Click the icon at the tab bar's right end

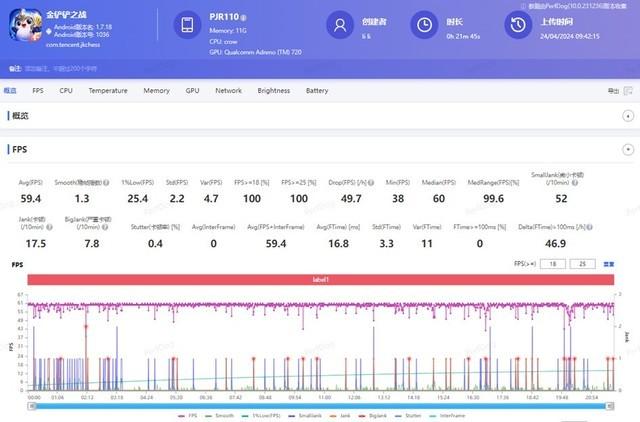[x=628, y=91]
